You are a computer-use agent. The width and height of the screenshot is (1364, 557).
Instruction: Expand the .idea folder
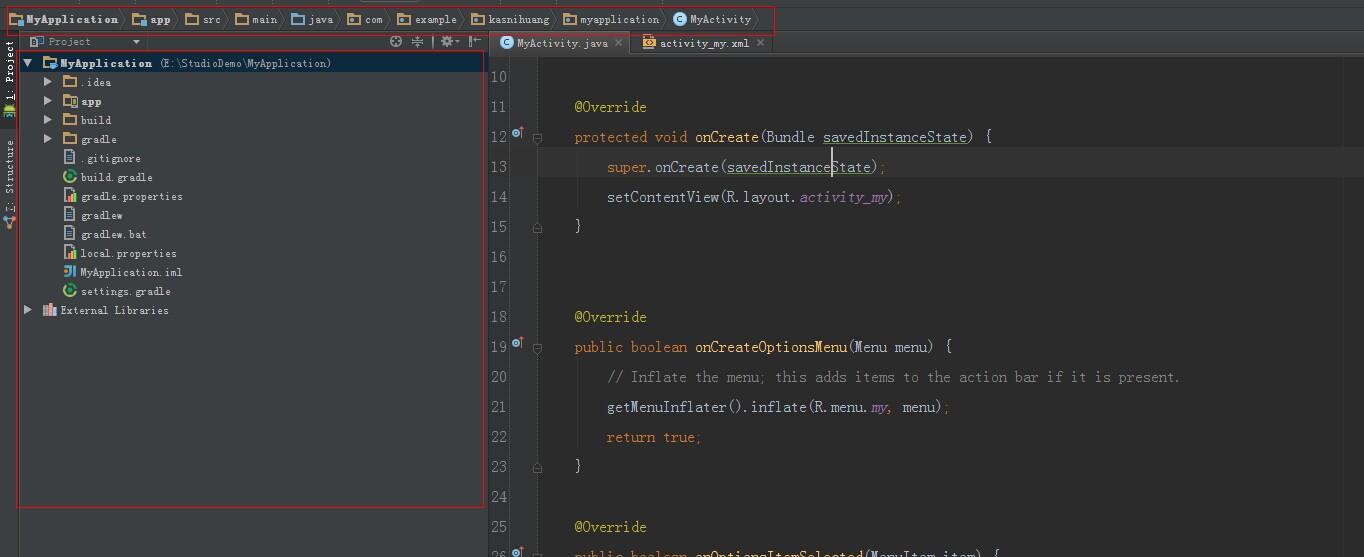pyautogui.click(x=48, y=82)
